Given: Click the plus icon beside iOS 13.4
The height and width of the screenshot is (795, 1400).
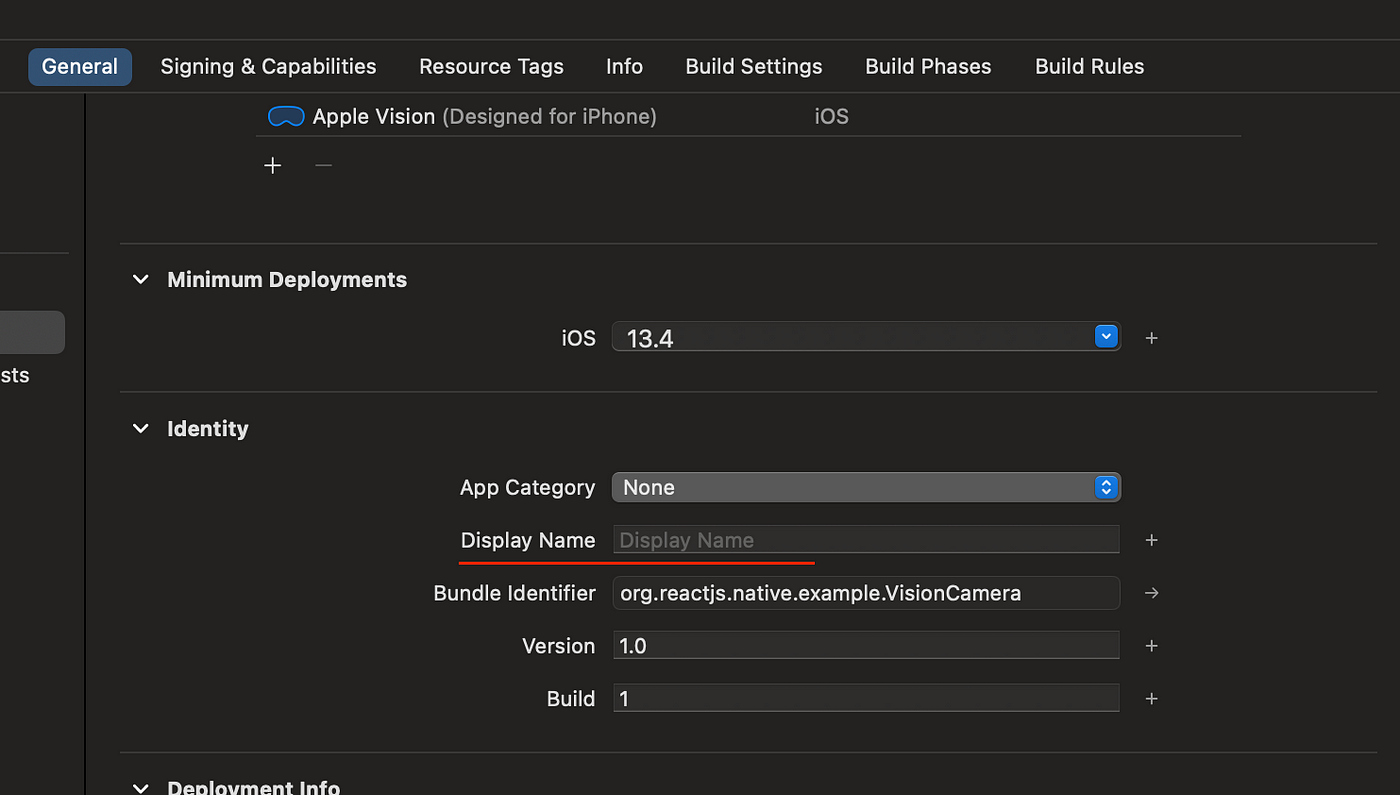Looking at the screenshot, I should click(x=1151, y=338).
